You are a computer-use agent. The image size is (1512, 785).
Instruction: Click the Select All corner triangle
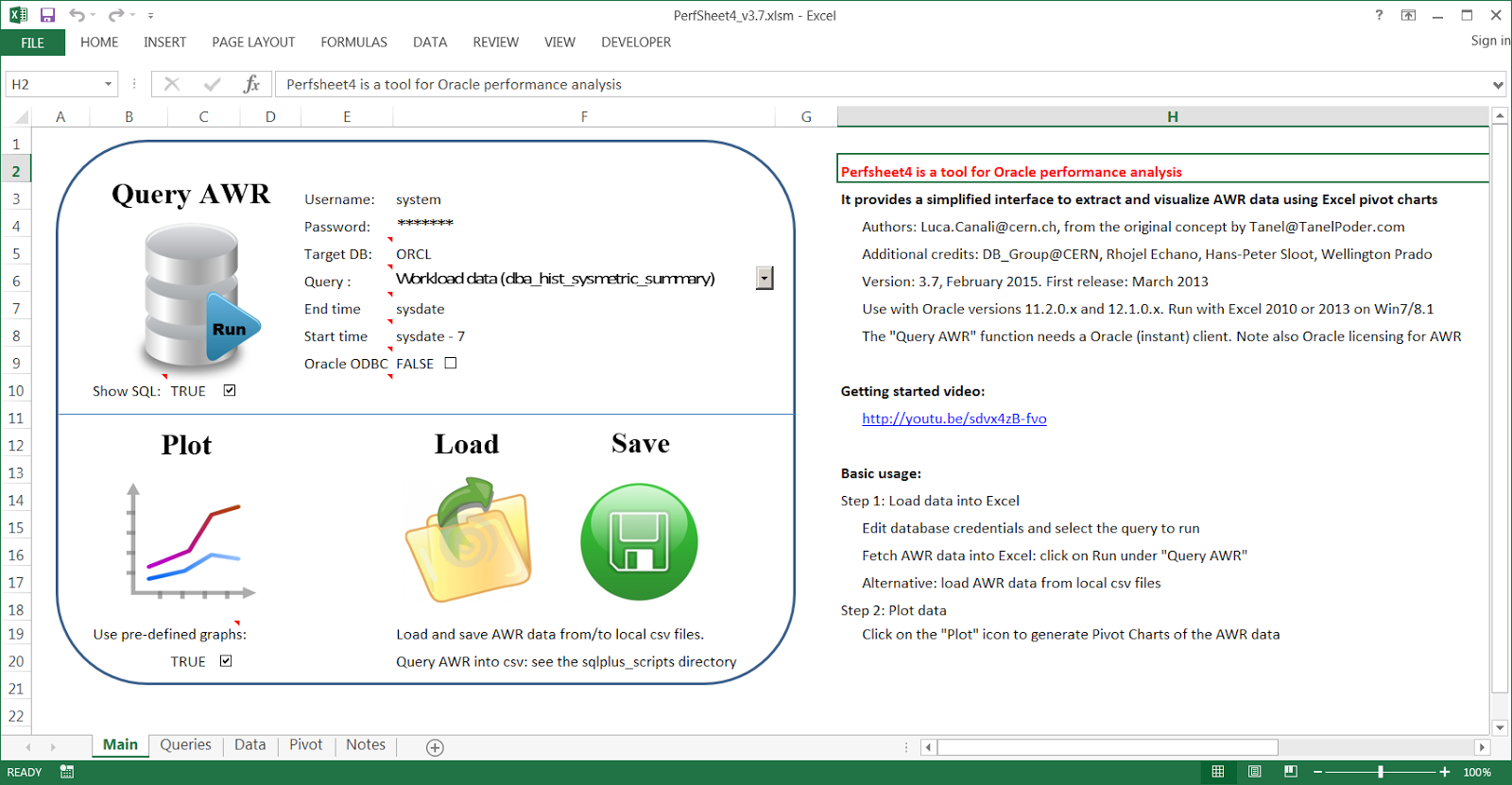tap(21, 117)
